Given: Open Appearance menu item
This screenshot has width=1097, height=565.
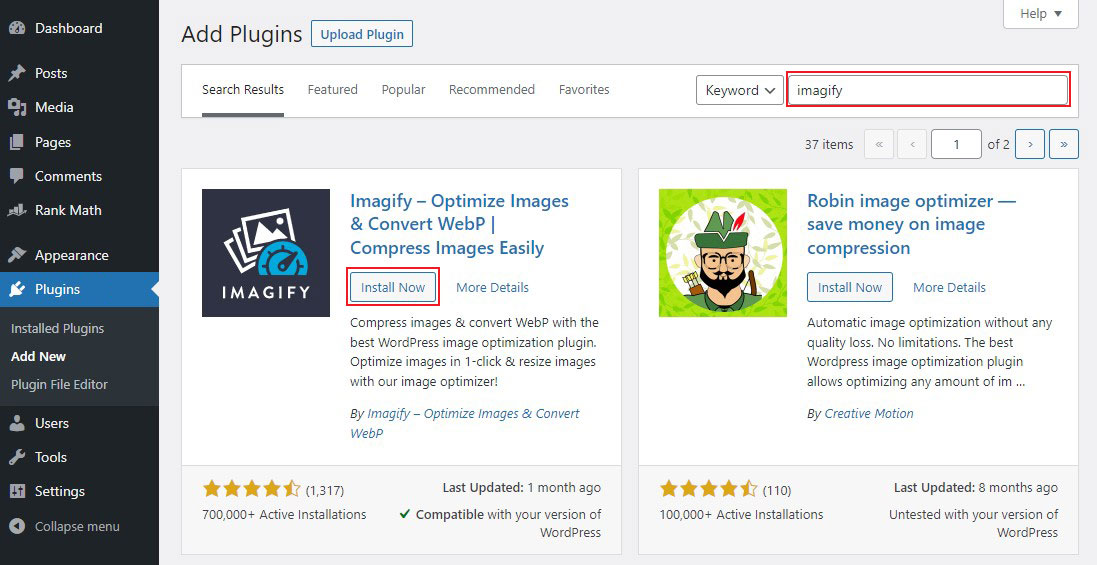Looking at the screenshot, I should coord(79,255).
